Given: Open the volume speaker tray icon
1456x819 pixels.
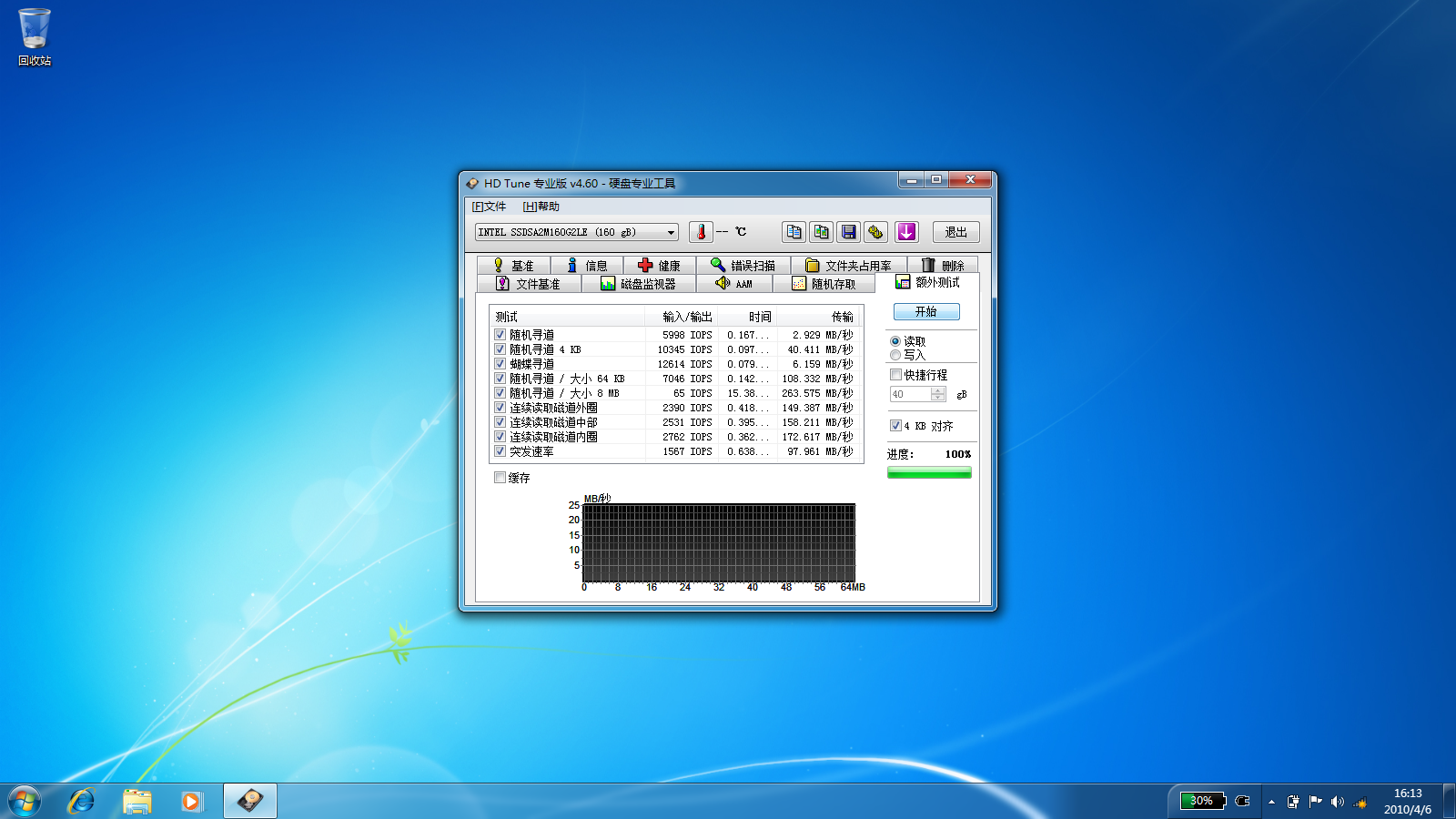Looking at the screenshot, I should tap(1337, 802).
